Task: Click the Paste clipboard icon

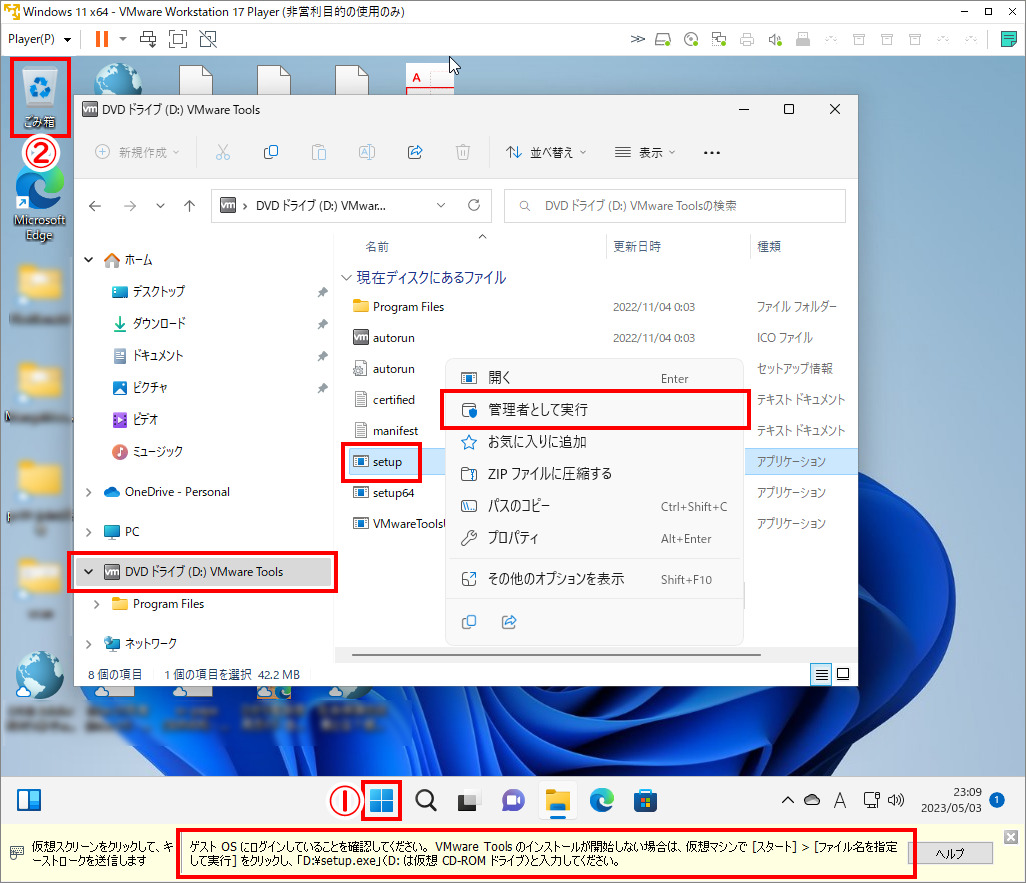Action: pyautogui.click(x=319, y=153)
